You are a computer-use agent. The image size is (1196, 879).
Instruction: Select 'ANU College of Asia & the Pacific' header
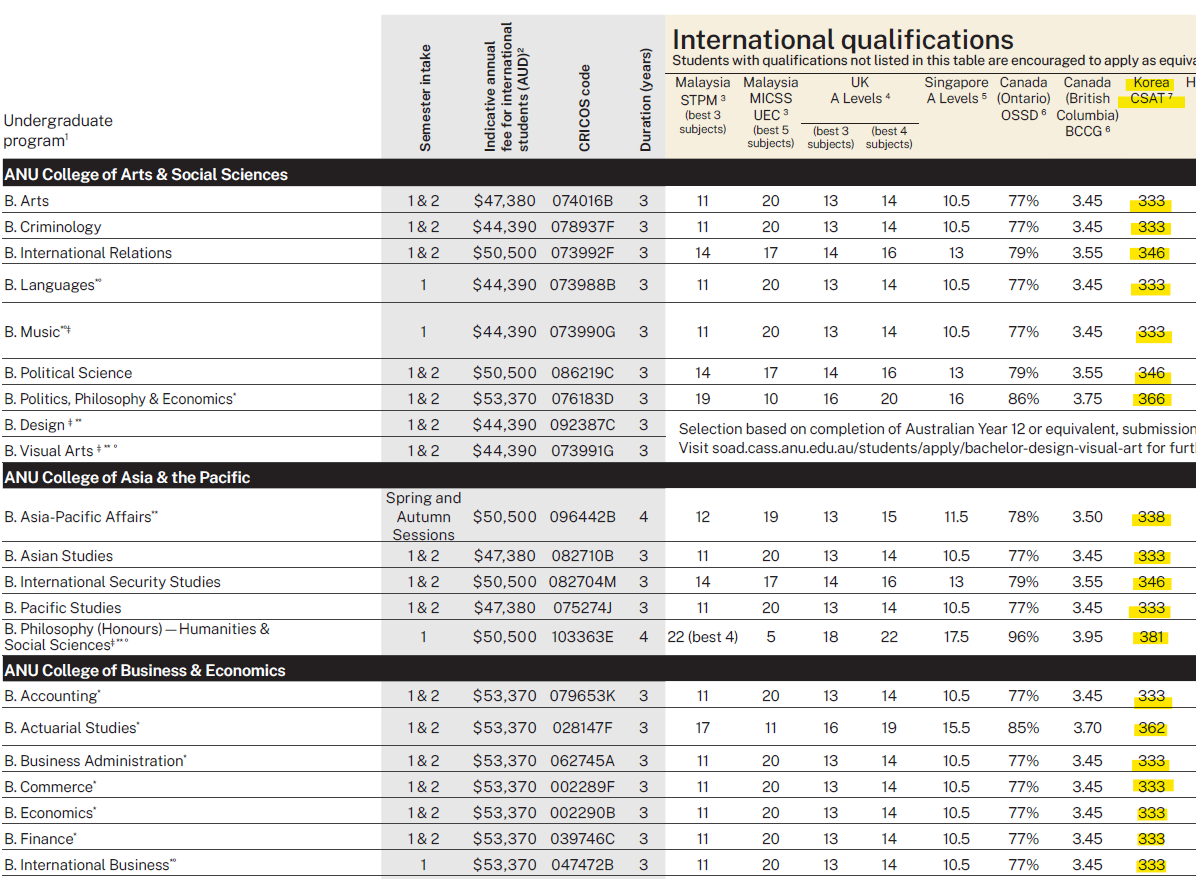tap(127, 477)
